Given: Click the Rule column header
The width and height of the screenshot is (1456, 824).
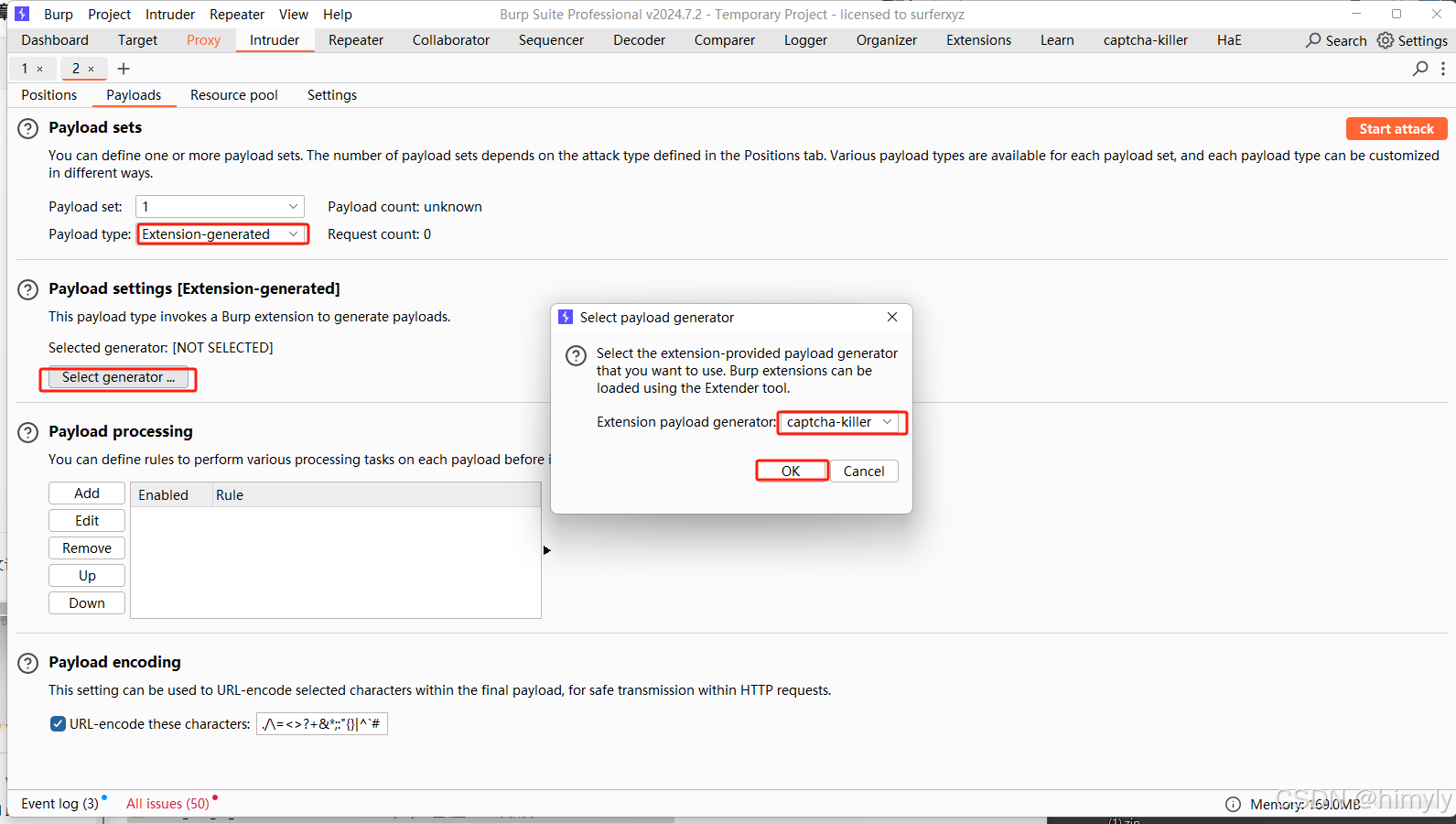Looking at the screenshot, I should 377,495.
